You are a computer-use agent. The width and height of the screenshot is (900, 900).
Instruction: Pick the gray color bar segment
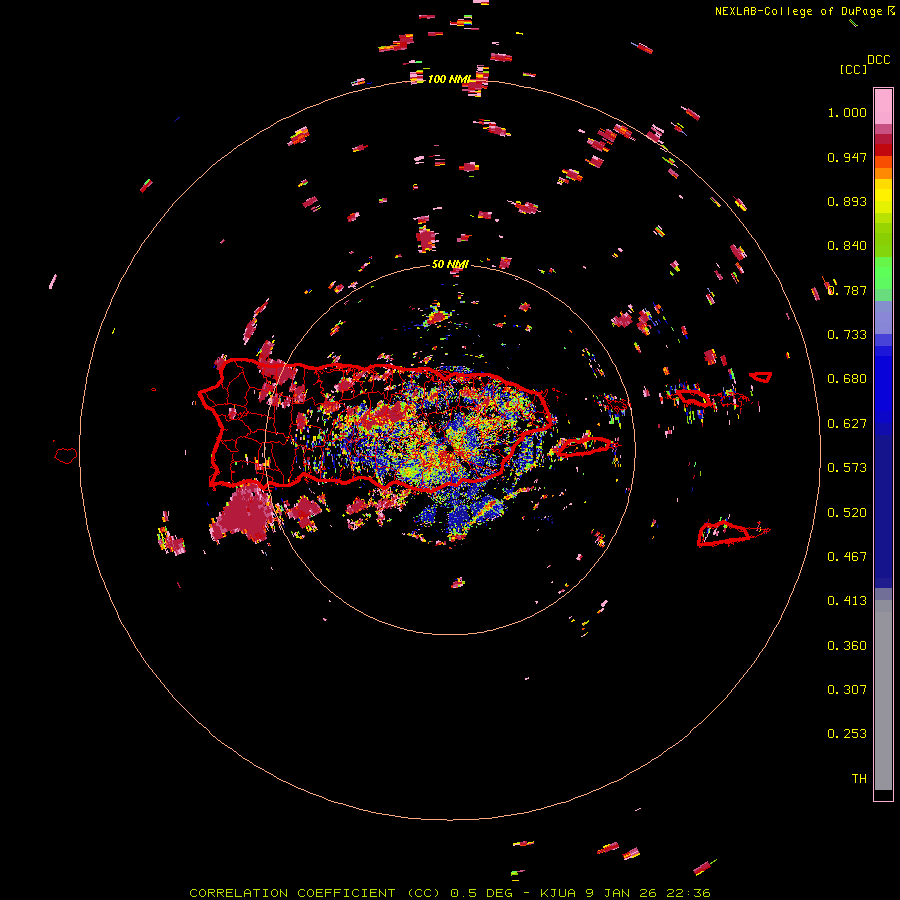(883, 695)
